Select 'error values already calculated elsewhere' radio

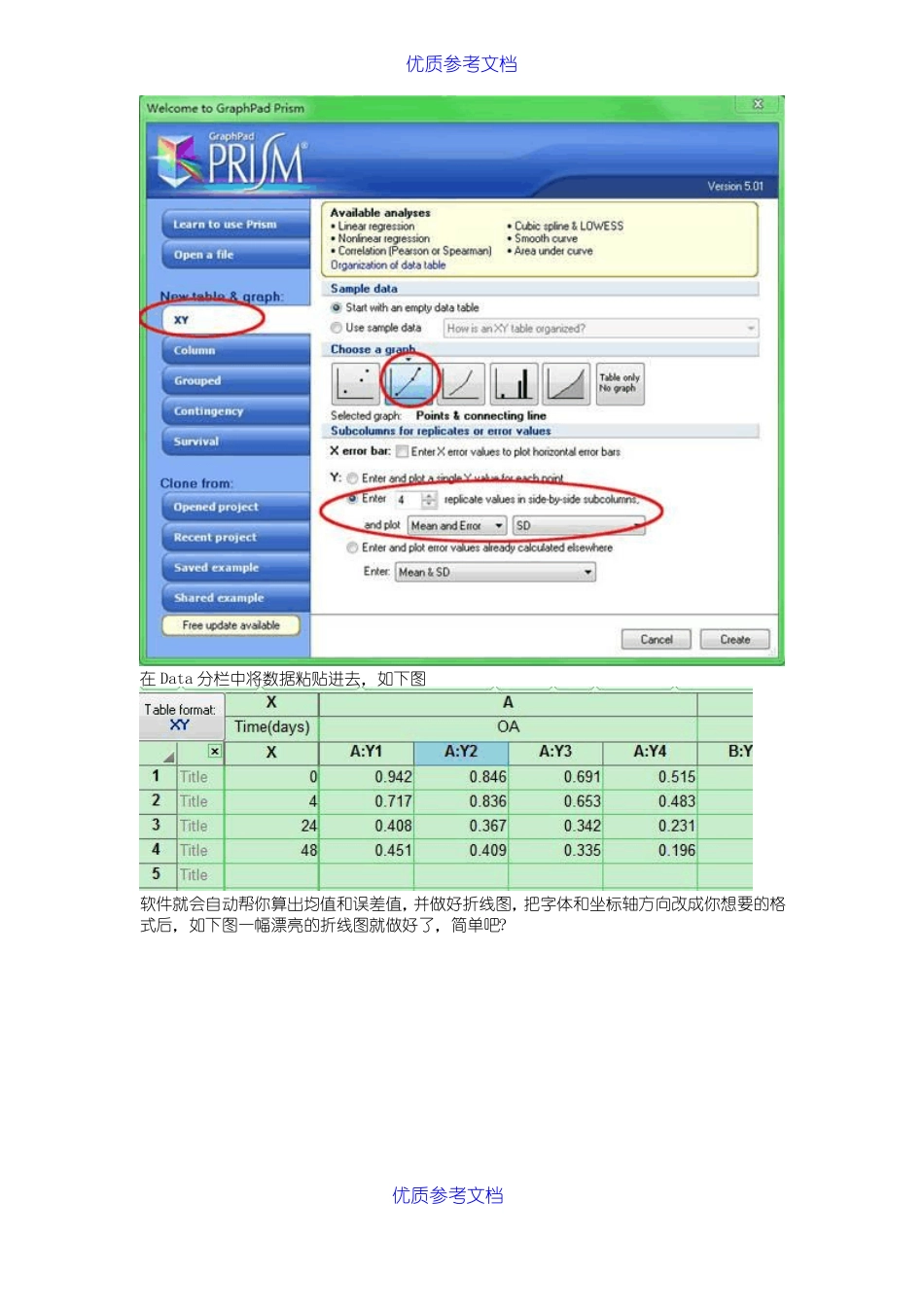click(x=352, y=548)
